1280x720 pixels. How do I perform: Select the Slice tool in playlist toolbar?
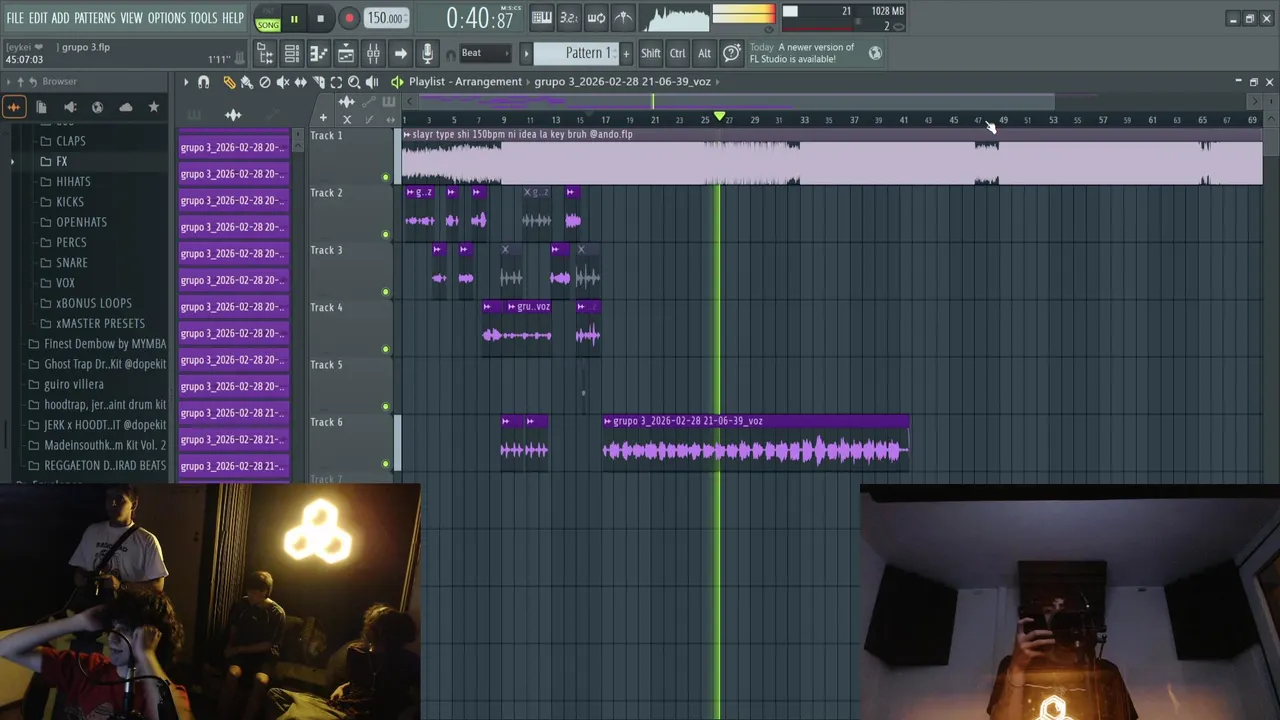click(x=318, y=82)
